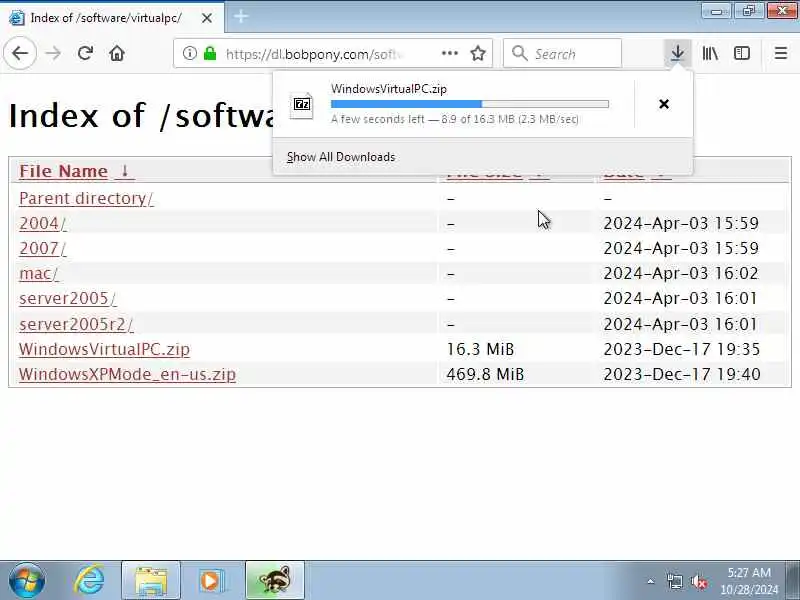The height and width of the screenshot is (600, 800).
Task: Click the download filename WindowsVirtualPC.zip in panel
Action: pyautogui.click(x=389, y=89)
